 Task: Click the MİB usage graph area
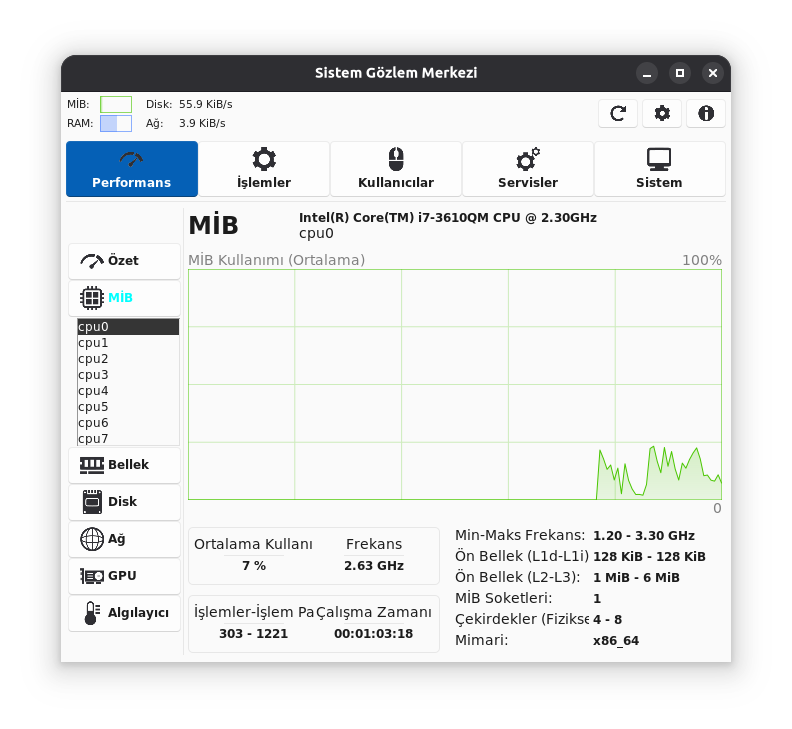[x=454, y=384]
